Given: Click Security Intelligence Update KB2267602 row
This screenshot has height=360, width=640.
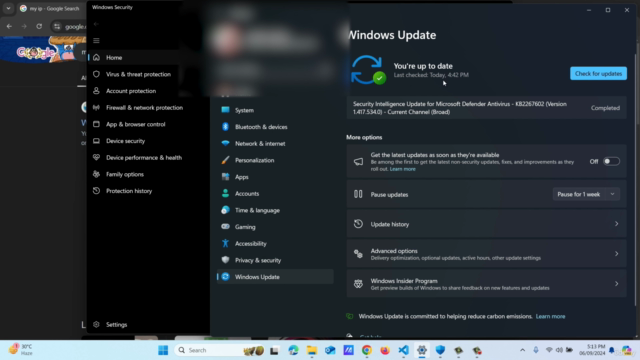Looking at the screenshot, I should [x=487, y=108].
